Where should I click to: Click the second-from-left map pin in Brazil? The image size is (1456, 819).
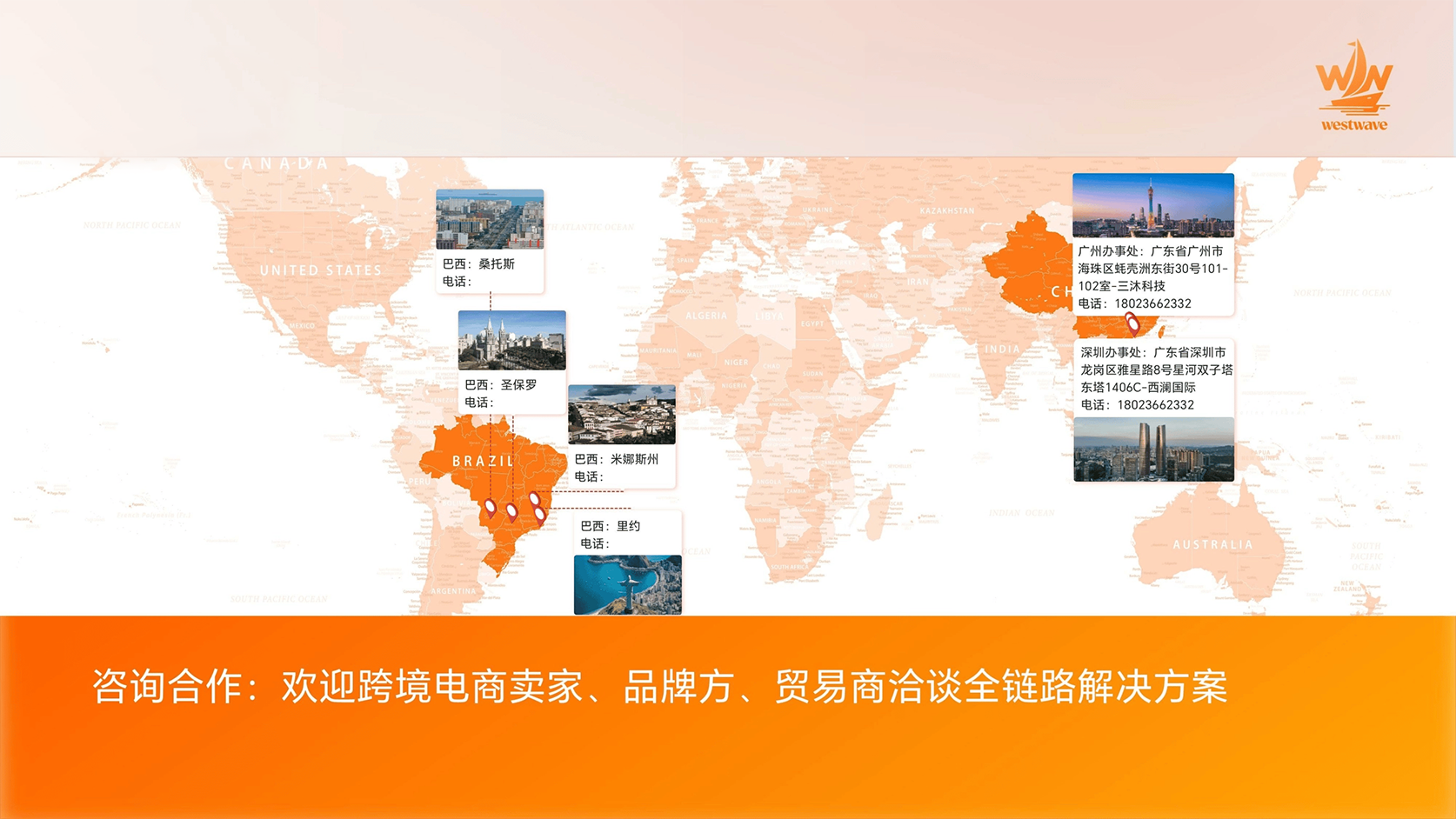tap(511, 512)
